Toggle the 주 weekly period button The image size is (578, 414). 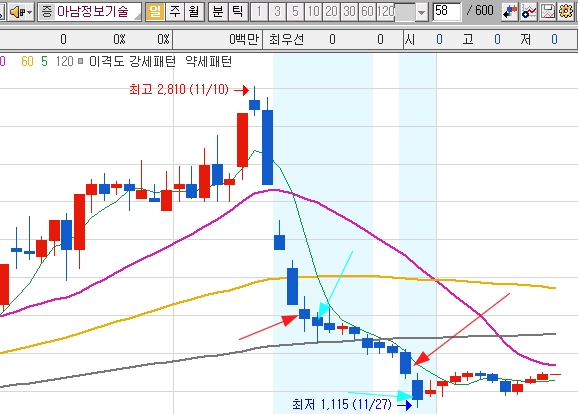174,12
